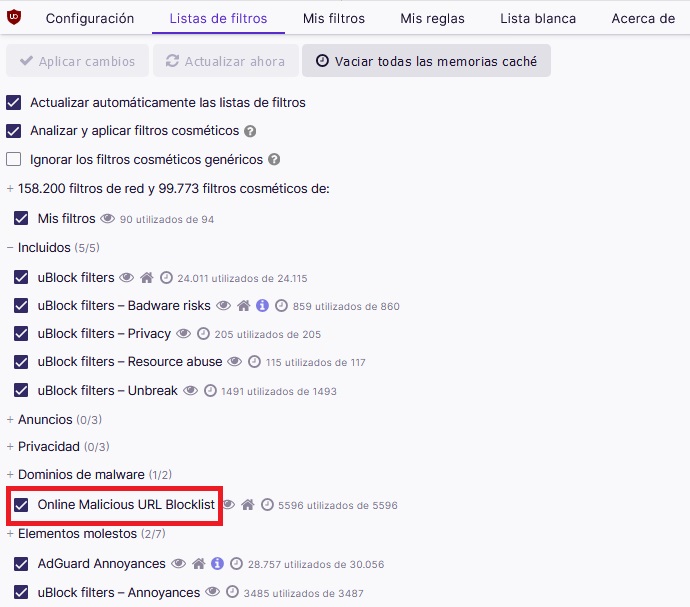Viewport: 690px width, 607px height.
Task: Uncheck uBlock filters – Badware risks
Action: [x=21, y=305]
